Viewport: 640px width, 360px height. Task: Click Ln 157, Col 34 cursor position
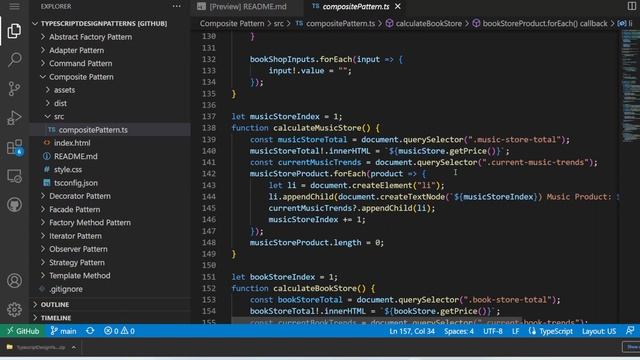click(412, 331)
